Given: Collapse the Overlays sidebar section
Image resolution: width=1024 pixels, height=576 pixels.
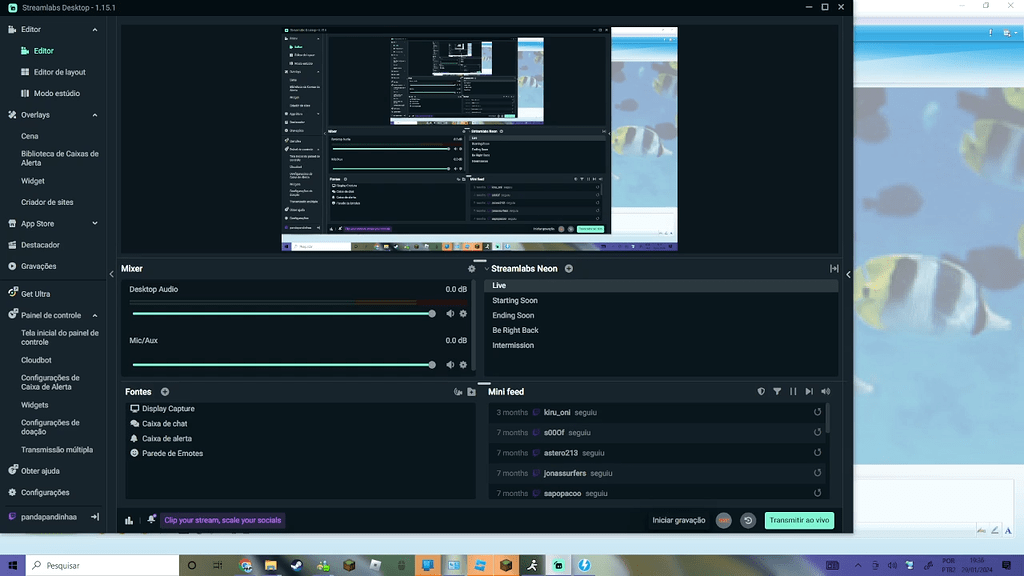Looking at the screenshot, I should (95, 115).
